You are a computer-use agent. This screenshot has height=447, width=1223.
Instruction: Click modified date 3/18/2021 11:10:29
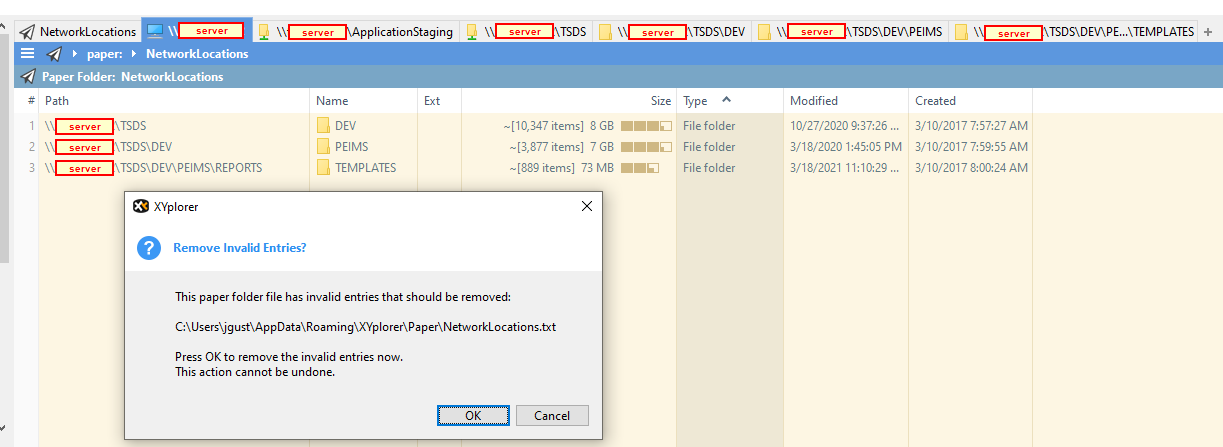pyautogui.click(x=846, y=168)
